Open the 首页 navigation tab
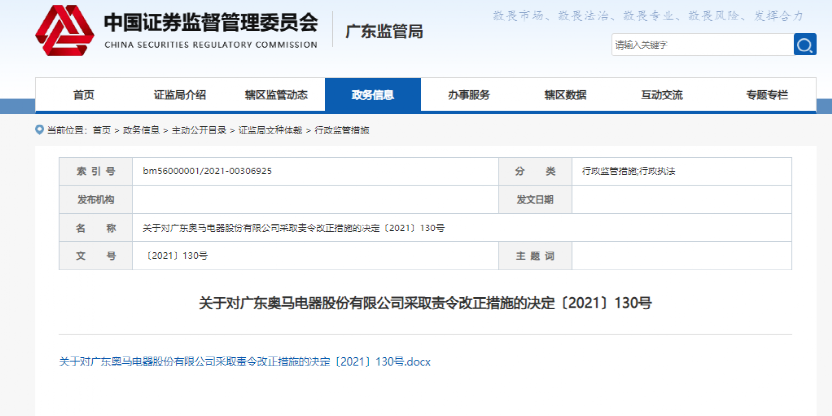 [x=84, y=95]
